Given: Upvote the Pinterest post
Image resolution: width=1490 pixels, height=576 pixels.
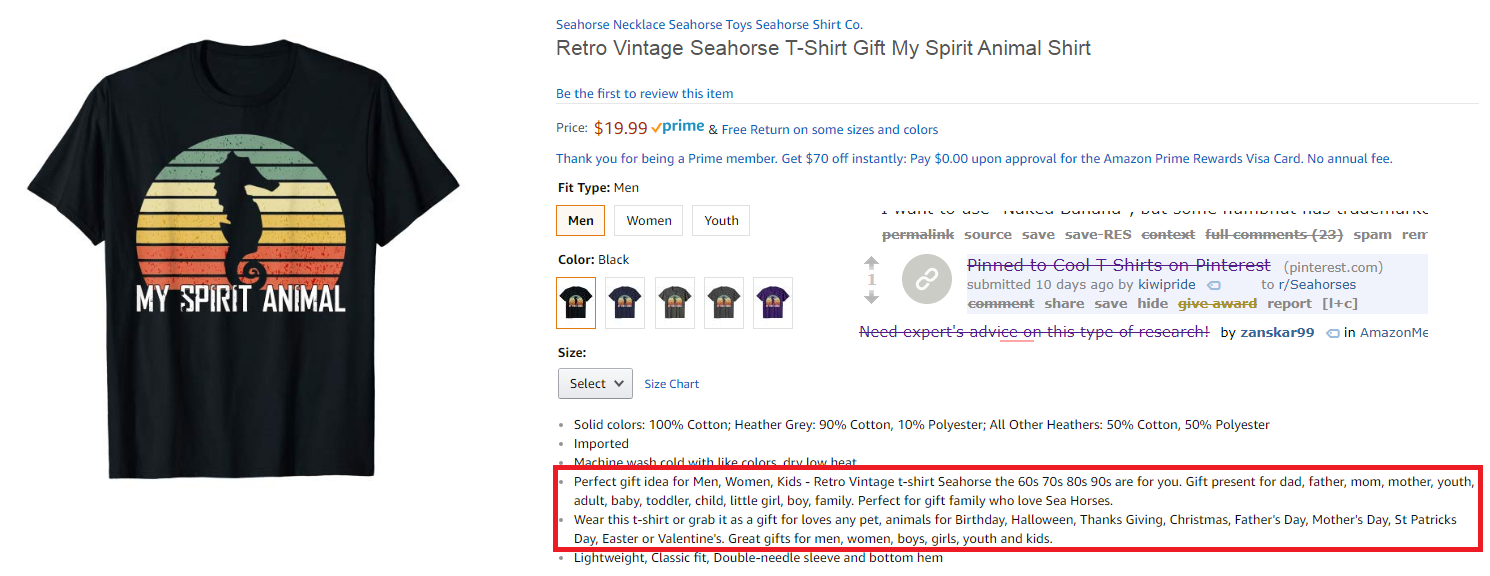Looking at the screenshot, I should pyautogui.click(x=871, y=263).
